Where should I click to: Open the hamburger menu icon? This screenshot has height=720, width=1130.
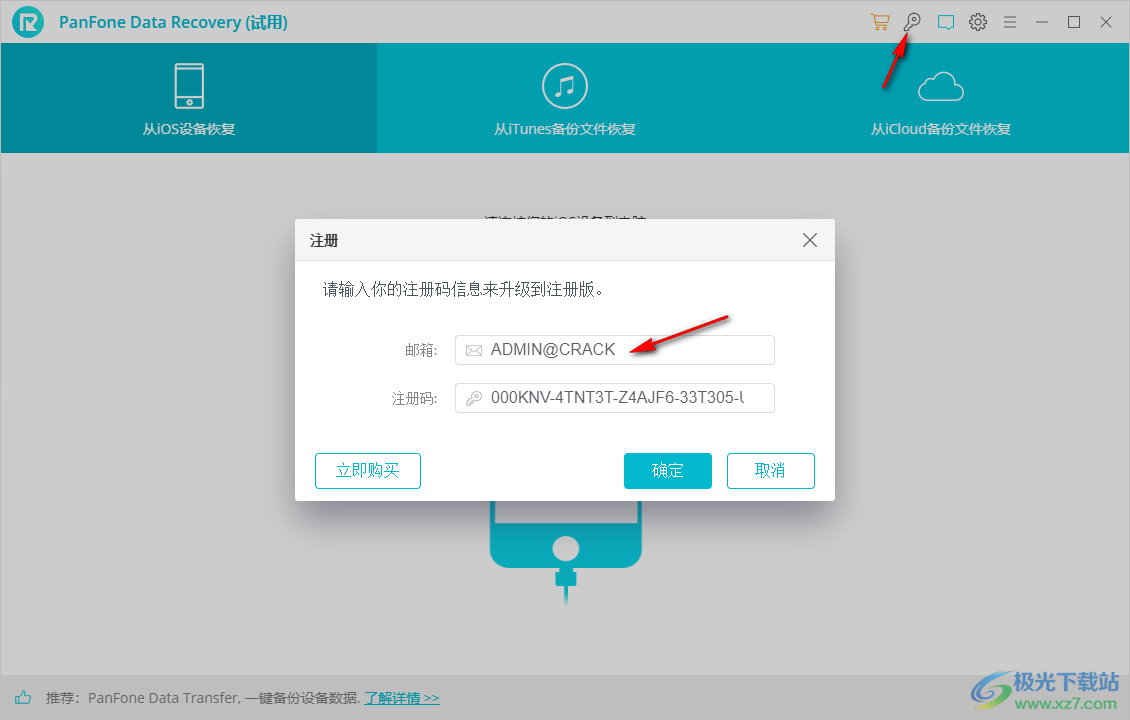click(1010, 22)
